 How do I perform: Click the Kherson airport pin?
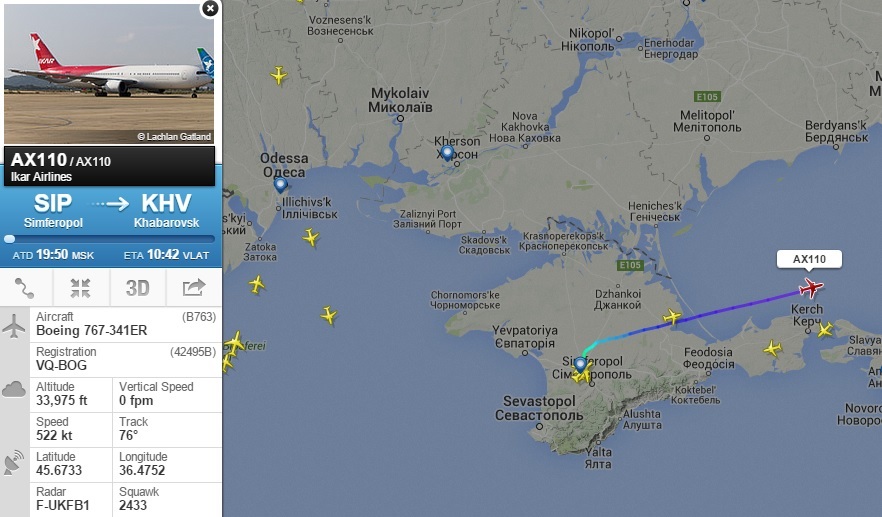tap(447, 153)
